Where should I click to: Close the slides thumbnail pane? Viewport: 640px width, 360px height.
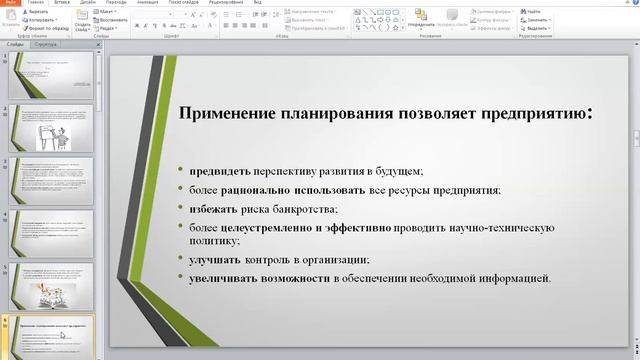pos(98,44)
